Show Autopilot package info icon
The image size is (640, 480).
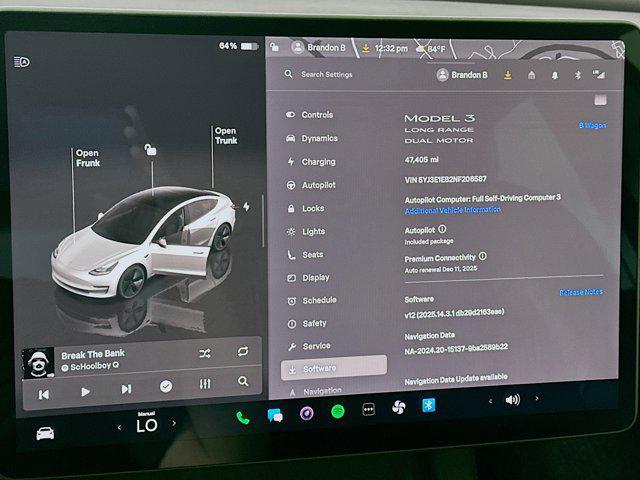pos(442,229)
